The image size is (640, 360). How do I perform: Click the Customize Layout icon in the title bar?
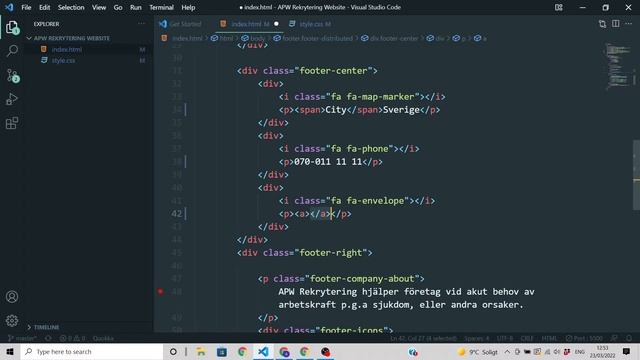click(558, 7)
